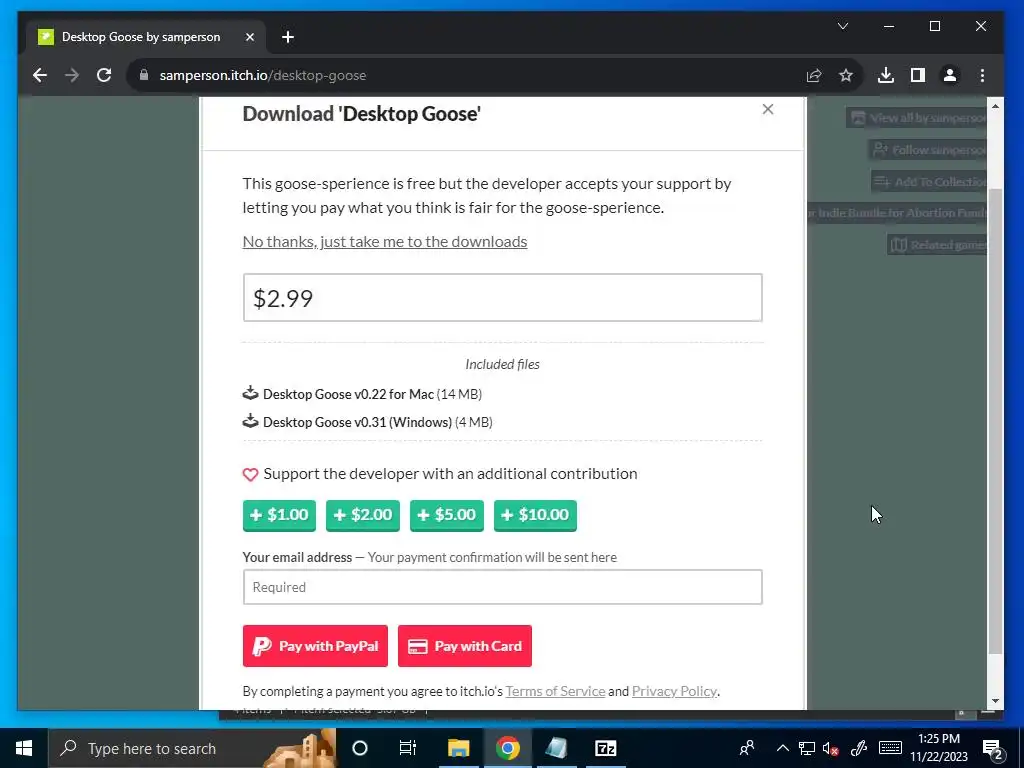Switch to Chrome in the taskbar

click(x=507, y=748)
